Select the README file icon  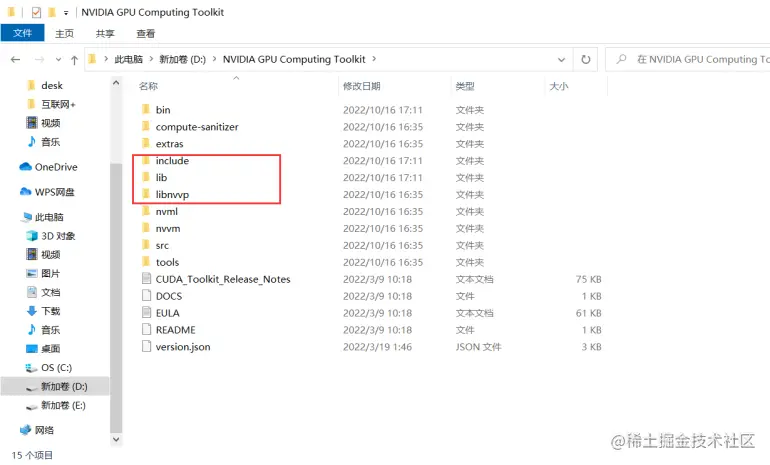click(x=146, y=329)
